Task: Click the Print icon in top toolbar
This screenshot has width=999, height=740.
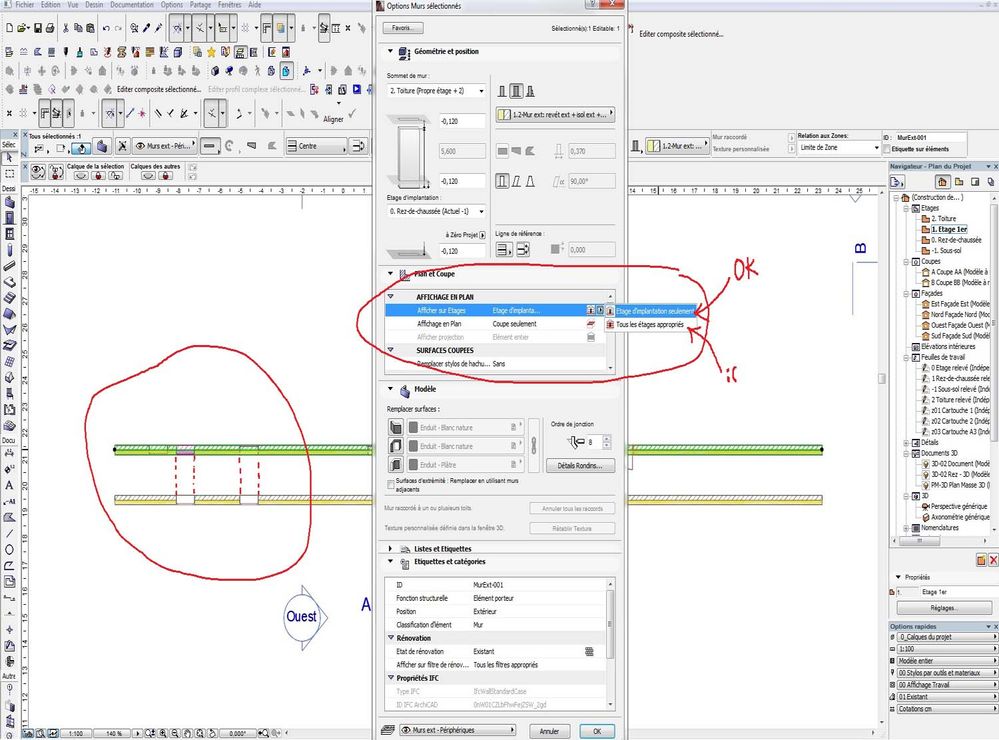Action: [50, 28]
